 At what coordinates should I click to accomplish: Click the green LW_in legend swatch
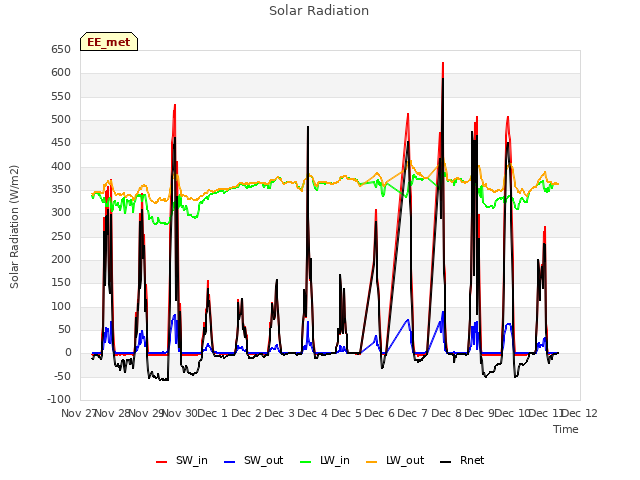pos(306,462)
